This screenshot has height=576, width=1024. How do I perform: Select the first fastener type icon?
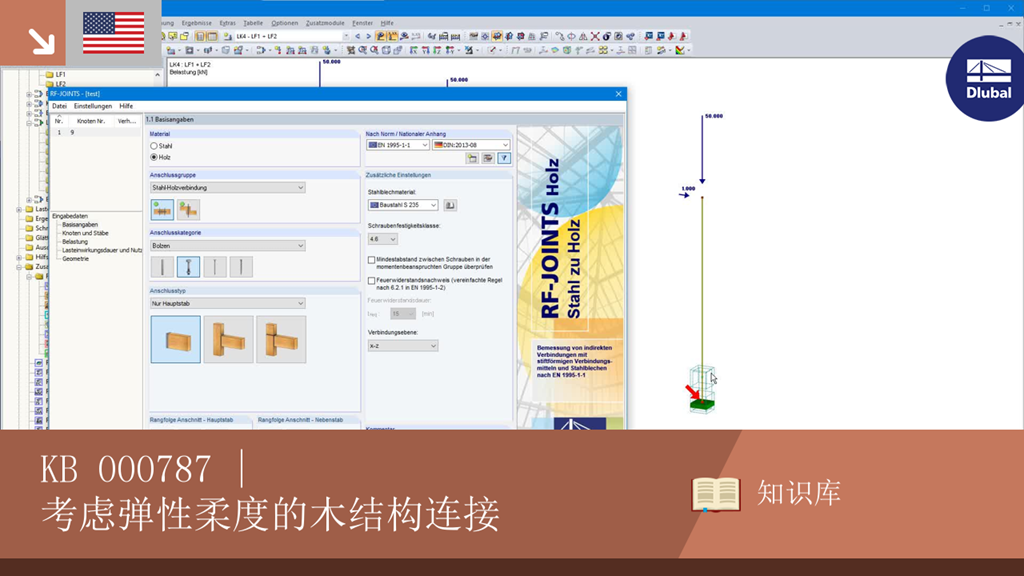click(163, 267)
